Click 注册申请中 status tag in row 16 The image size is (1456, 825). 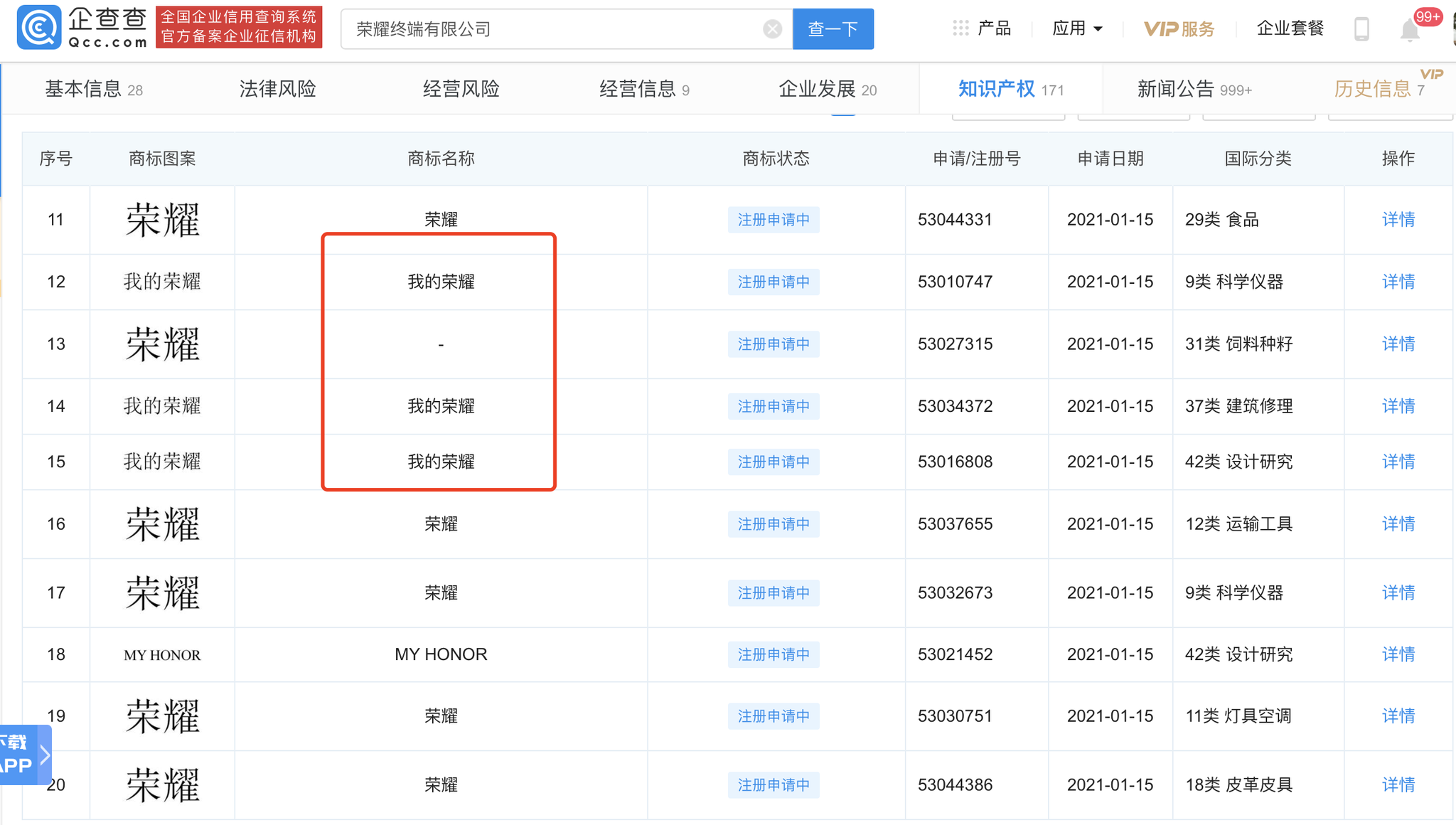[773, 524]
